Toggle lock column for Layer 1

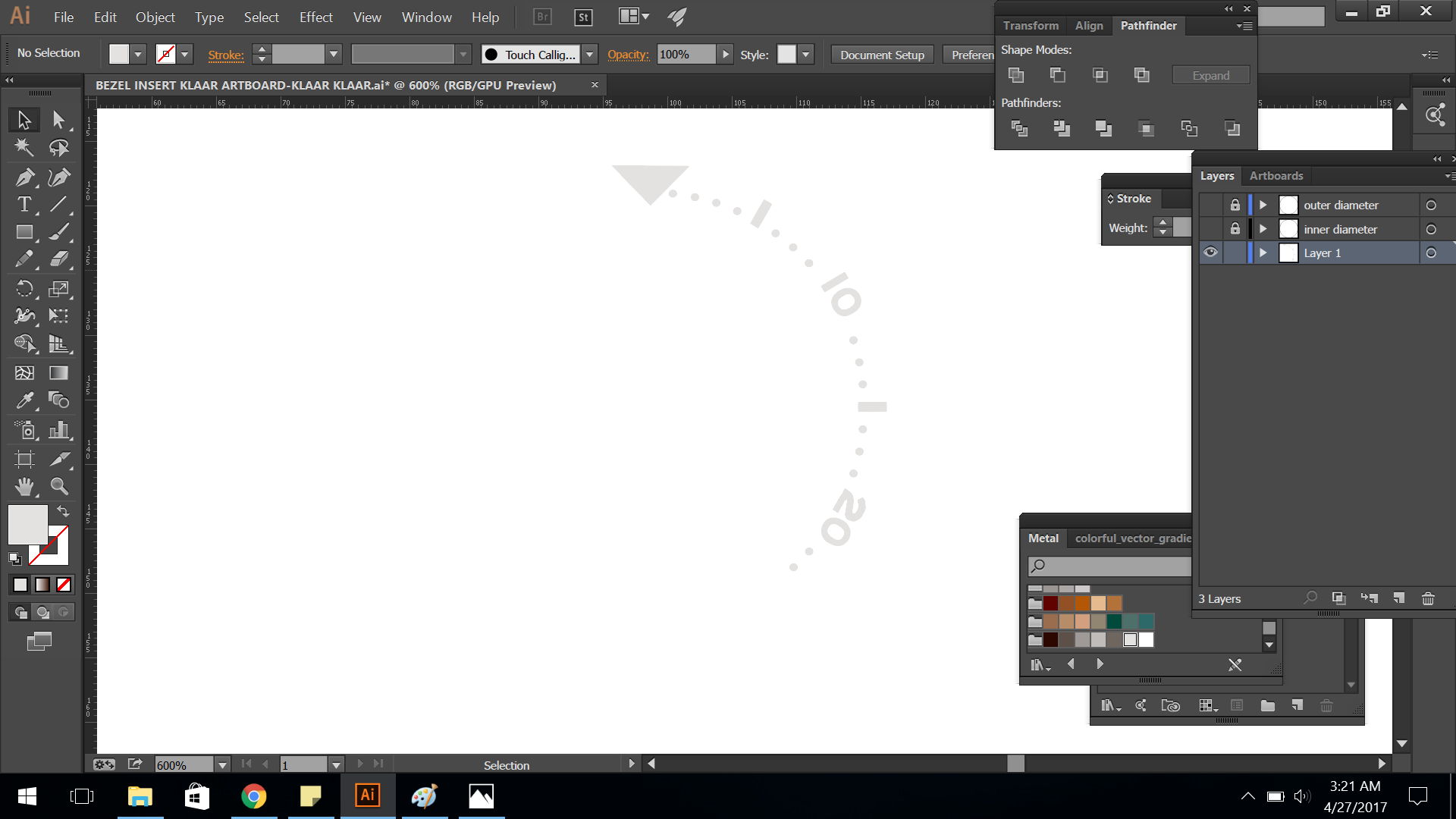point(1235,253)
